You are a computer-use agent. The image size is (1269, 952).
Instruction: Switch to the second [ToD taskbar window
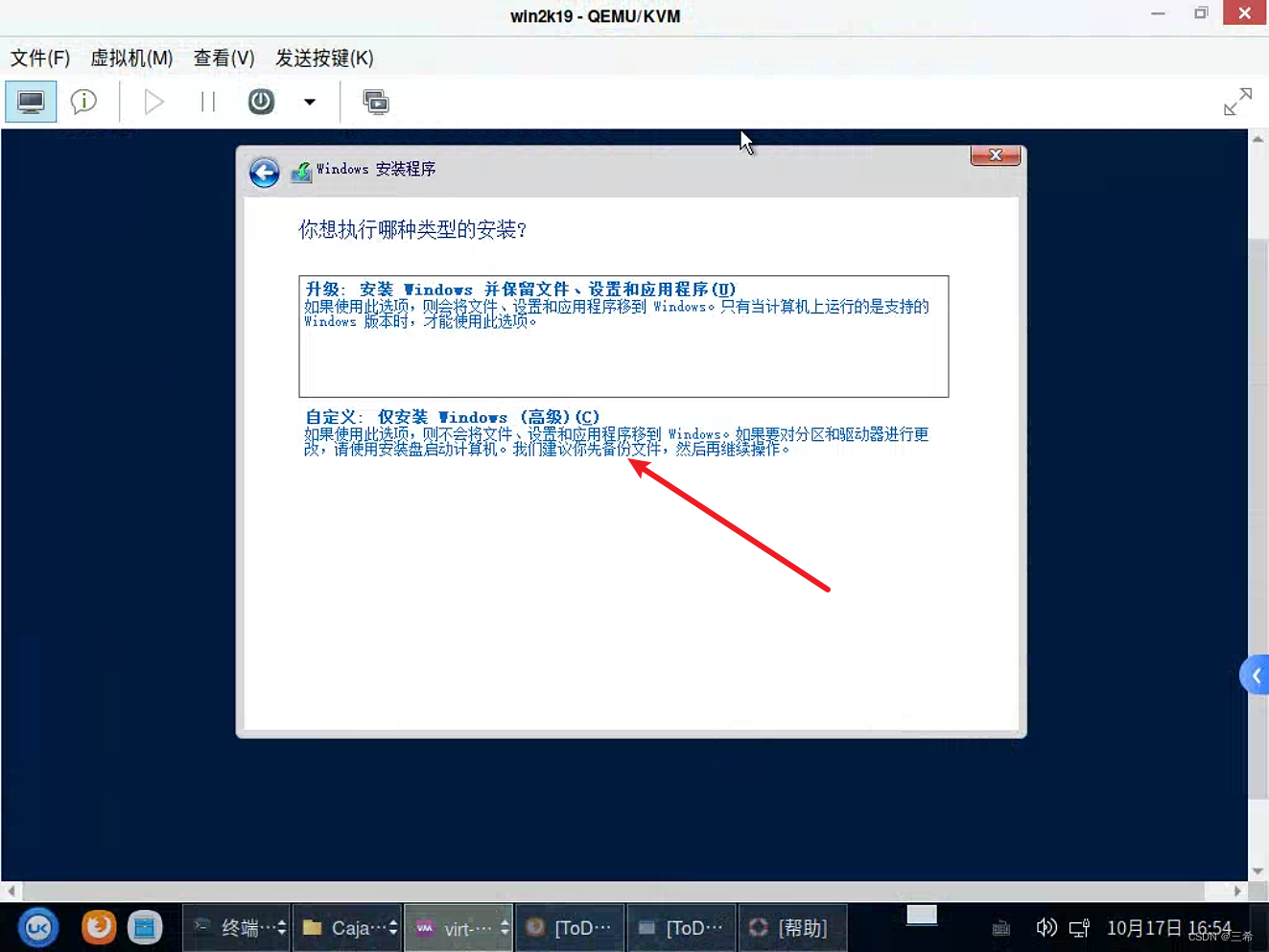pos(681,927)
